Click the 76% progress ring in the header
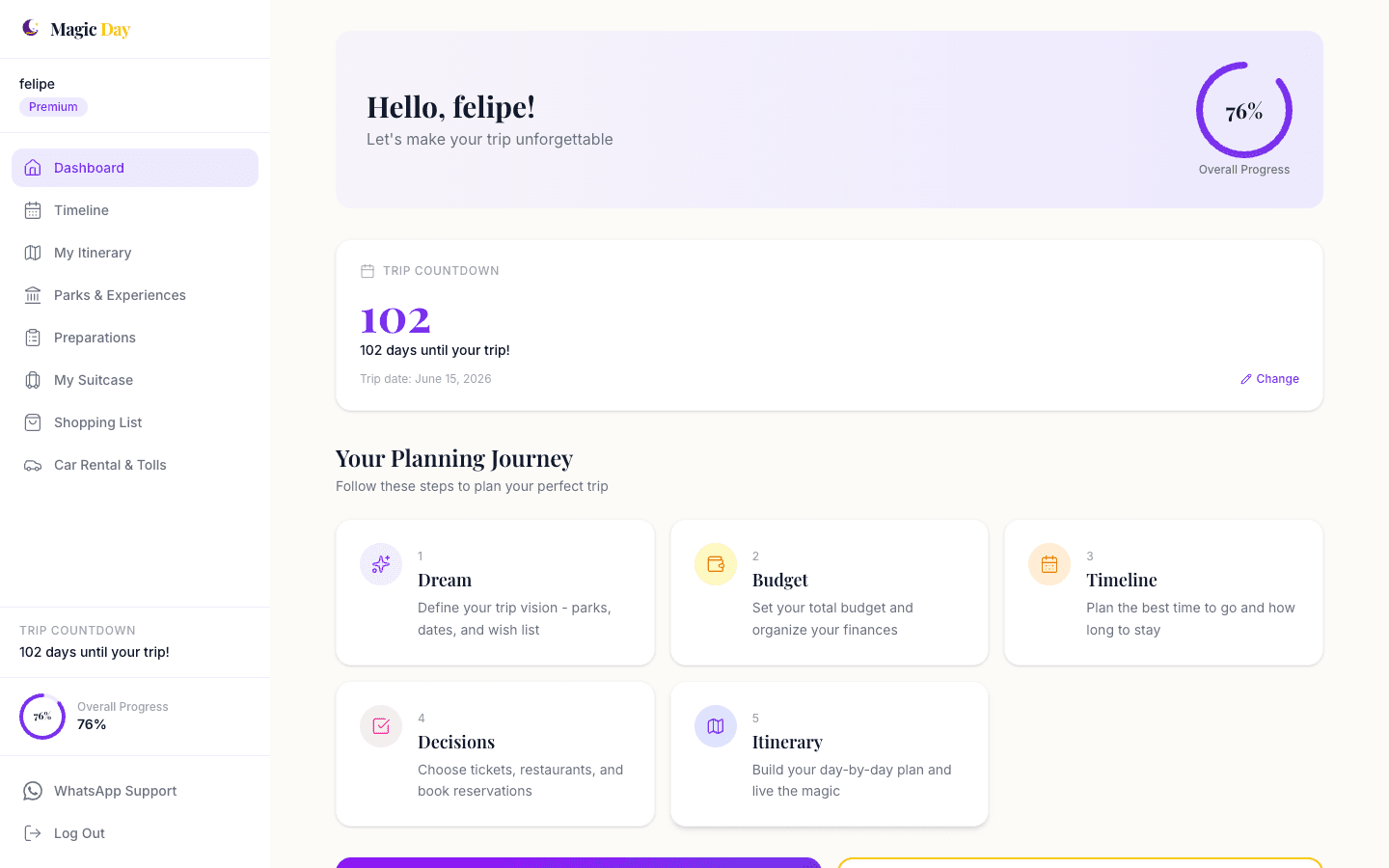Viewport: 1389px width, 868px height. click(x=1244, y=110)
